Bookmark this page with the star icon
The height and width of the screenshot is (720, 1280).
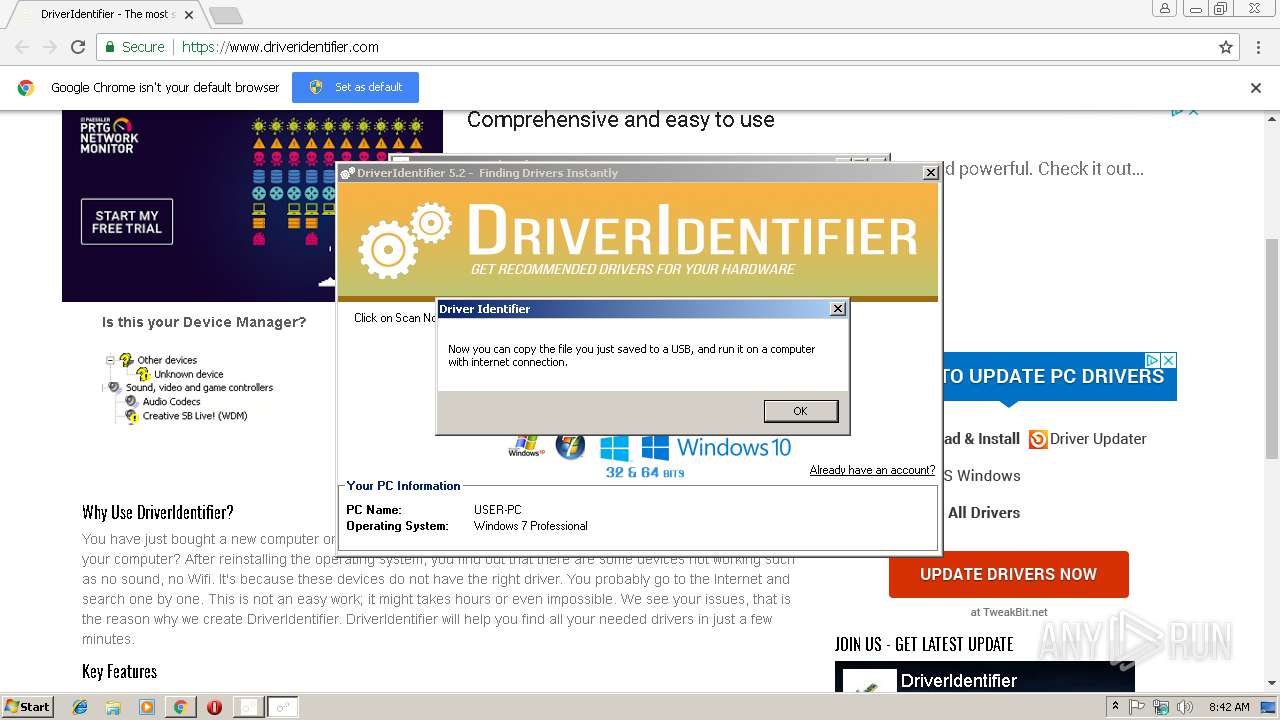[1226, 47]
